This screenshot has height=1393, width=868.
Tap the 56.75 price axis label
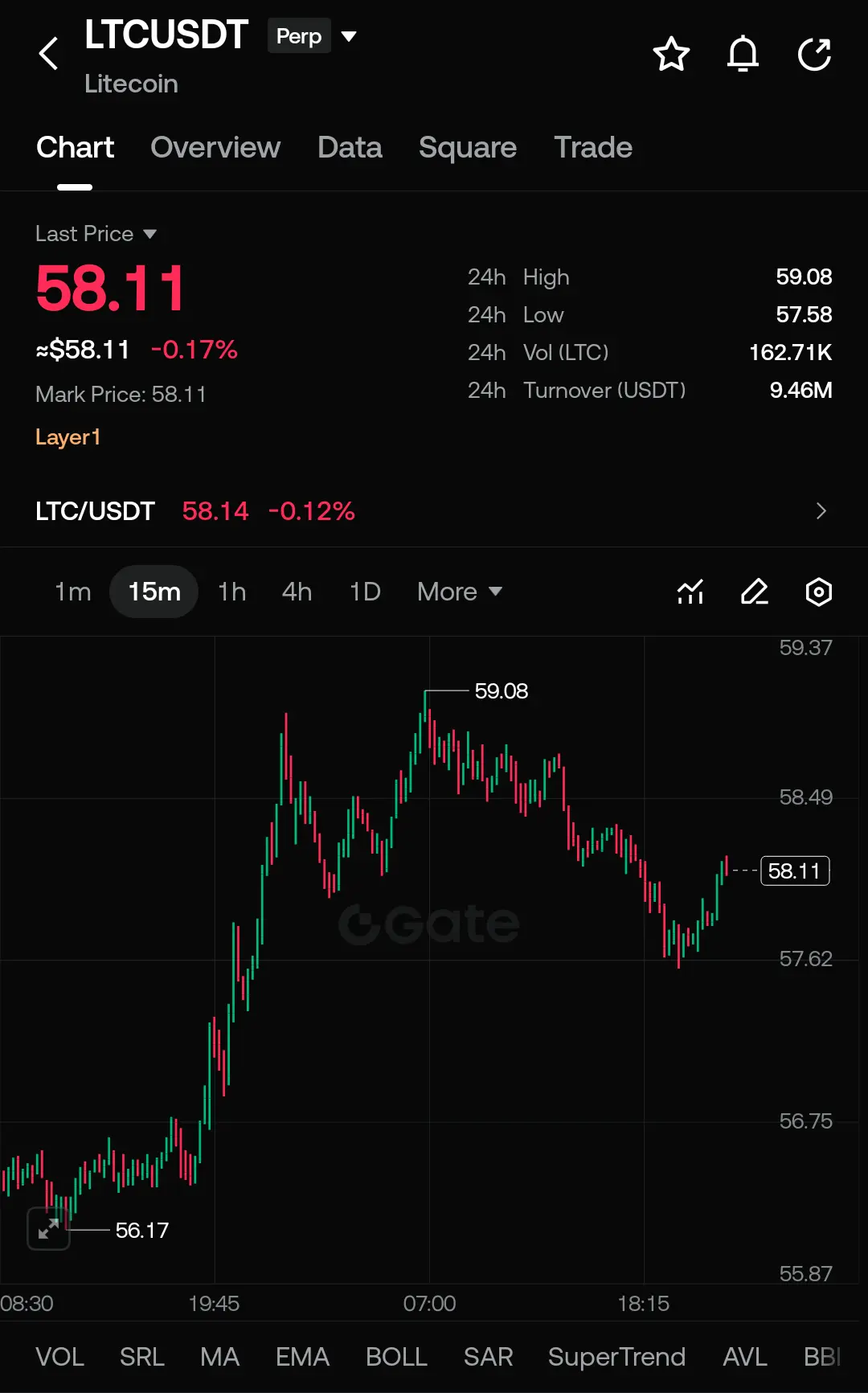(x=805, y=1121)
